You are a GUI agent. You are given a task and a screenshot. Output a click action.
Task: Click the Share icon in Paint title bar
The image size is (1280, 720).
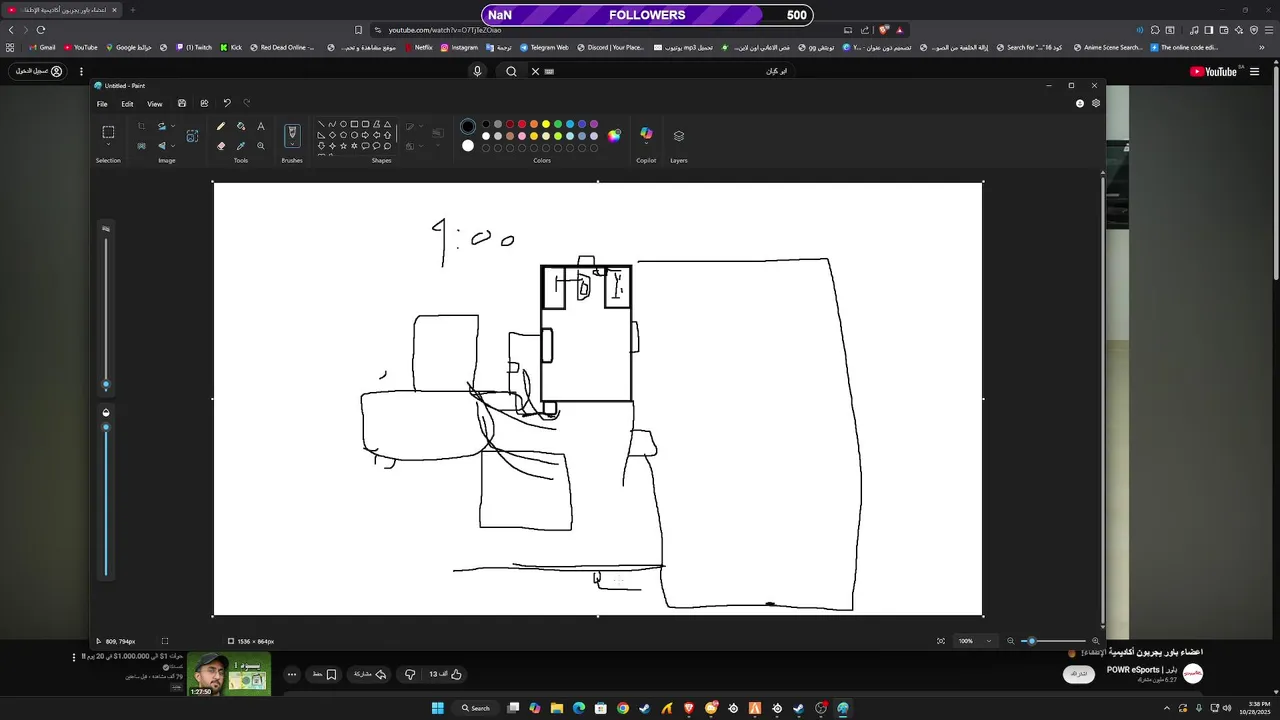[204, 103]
